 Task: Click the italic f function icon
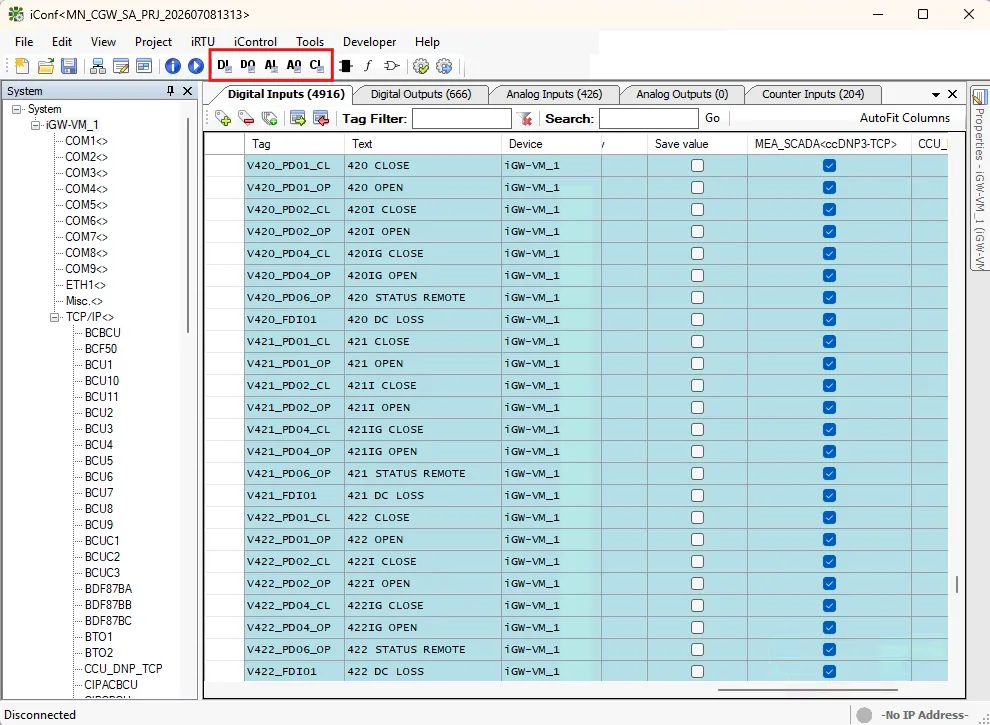368,66
